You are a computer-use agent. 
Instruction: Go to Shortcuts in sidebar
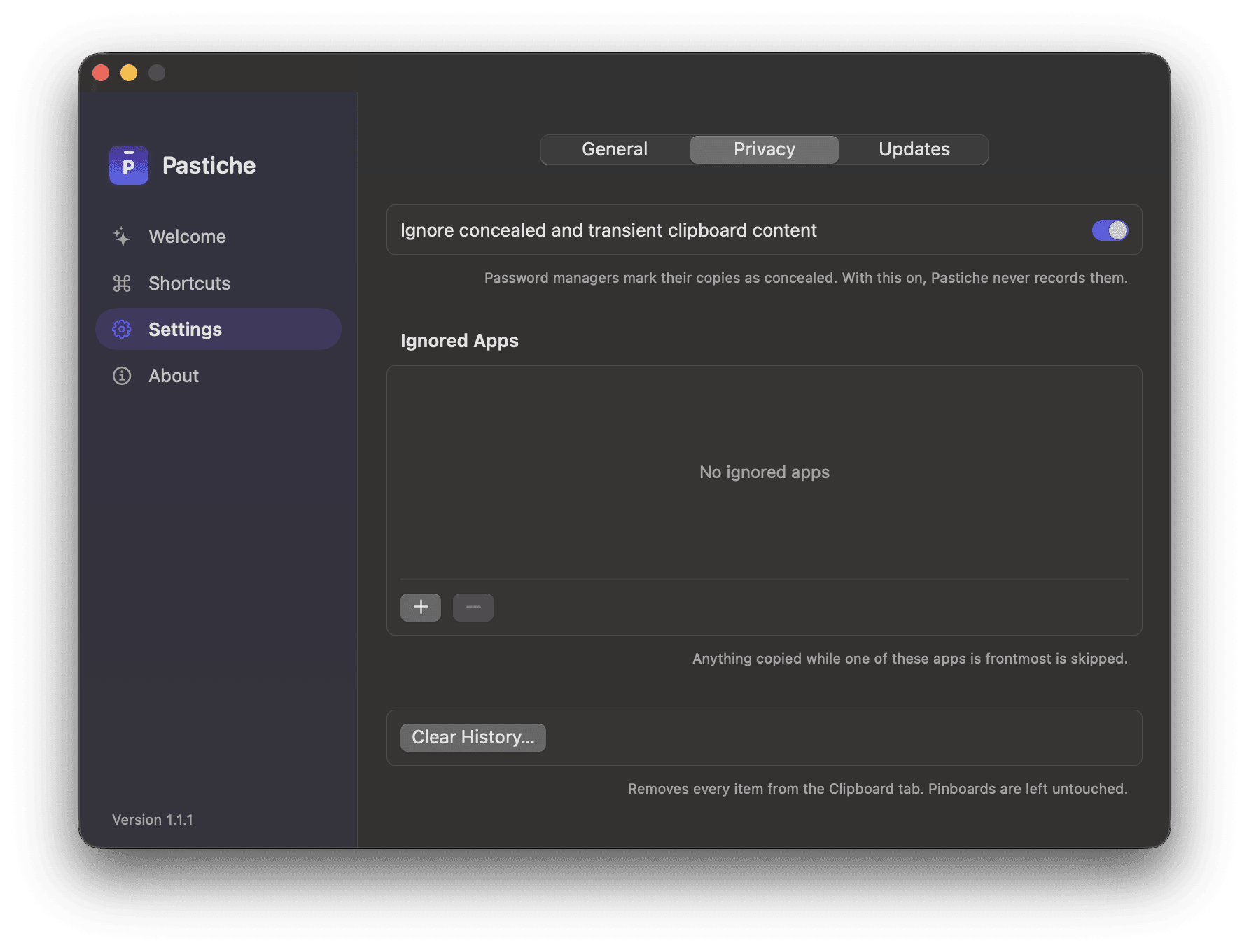[x=218, y=283]
